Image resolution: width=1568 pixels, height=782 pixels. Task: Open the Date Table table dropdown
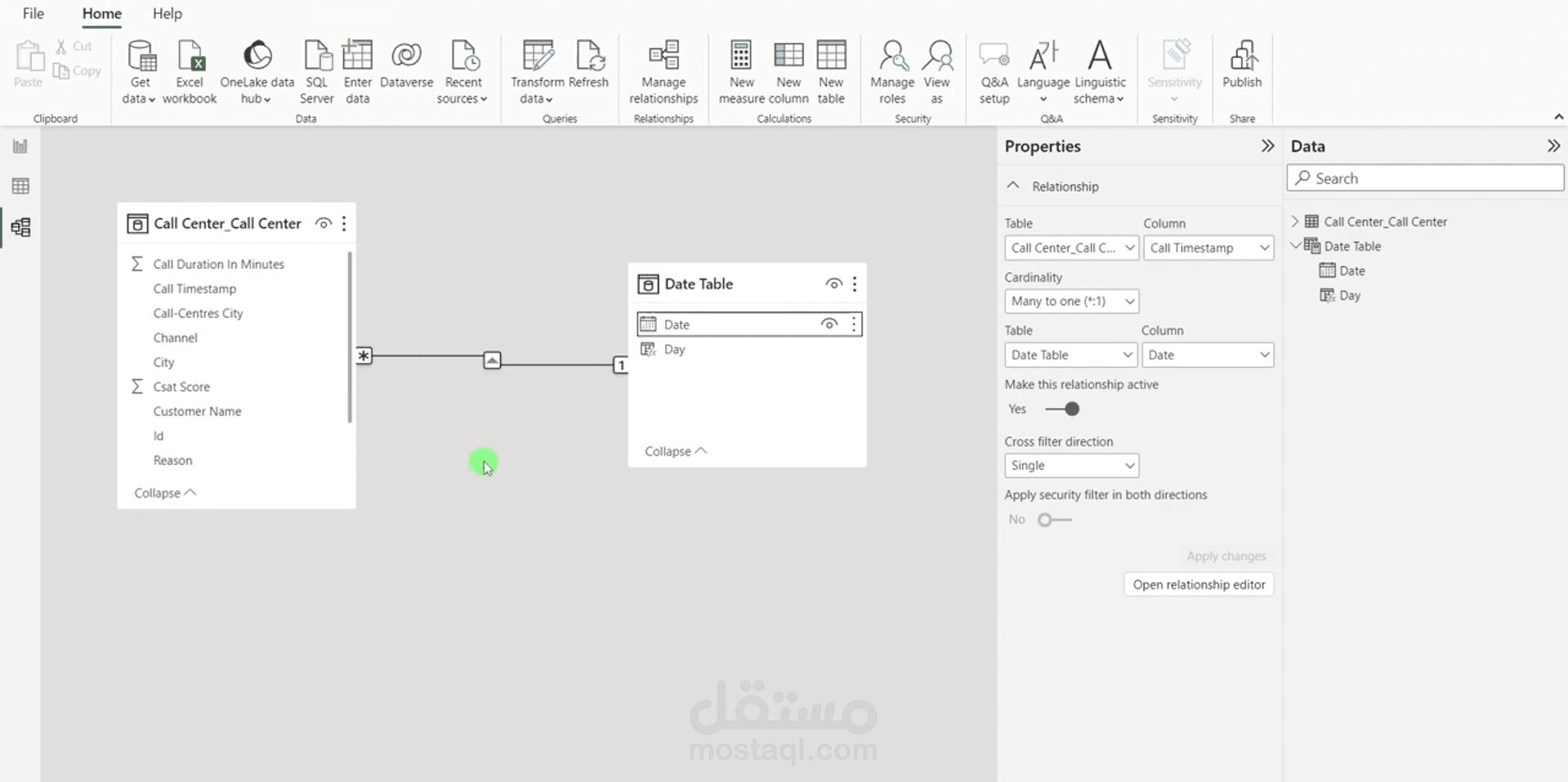1070,355
